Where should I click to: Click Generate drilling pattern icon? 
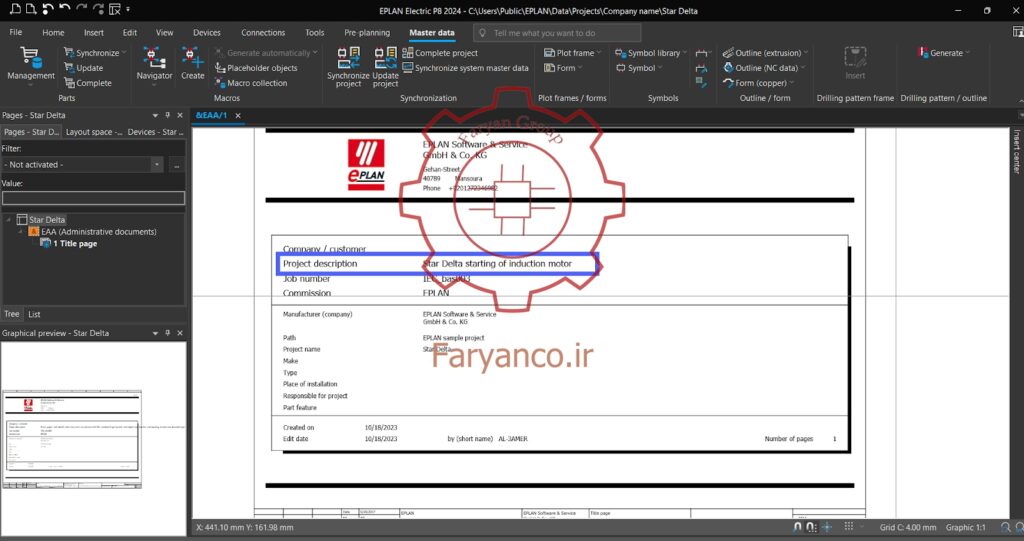point(923,53)
